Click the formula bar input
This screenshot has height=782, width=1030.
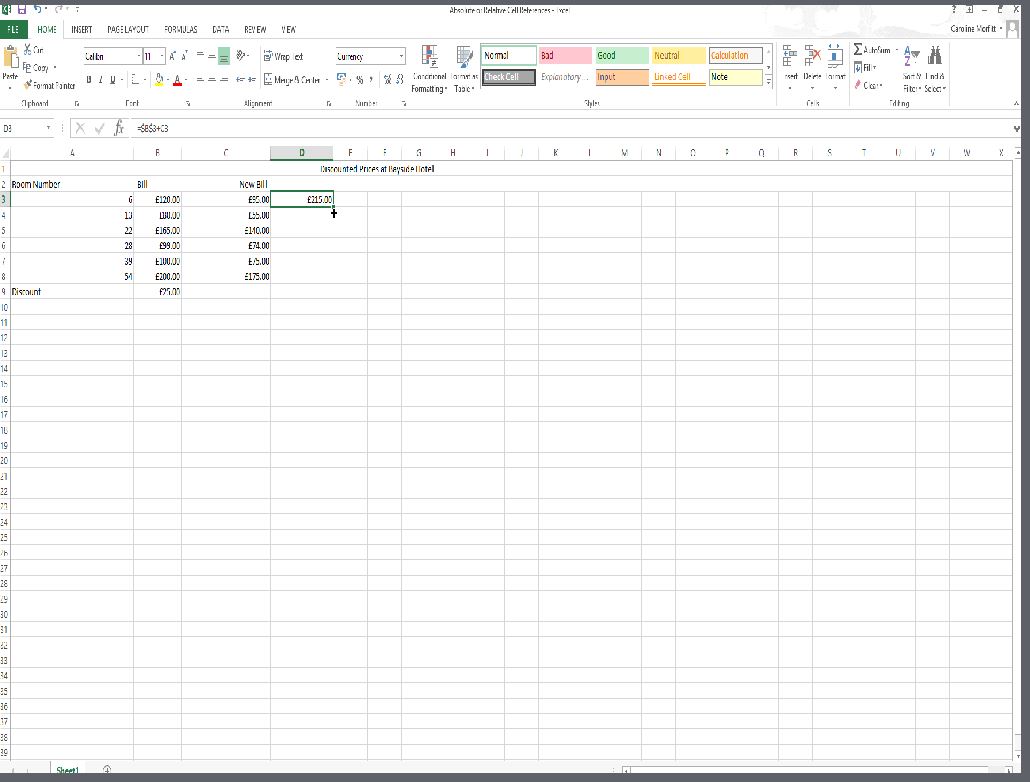[x=570, y=128]
